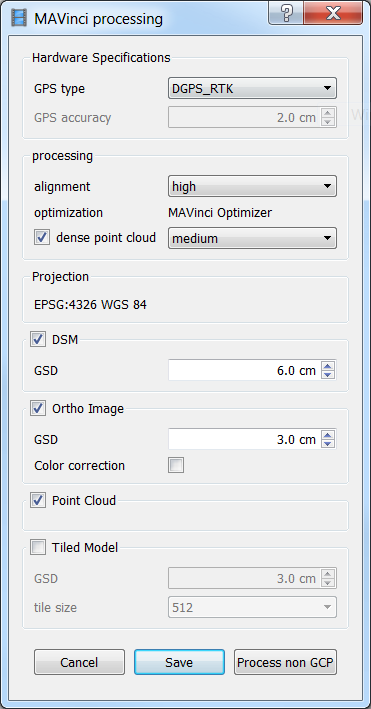Enable the Tiled Model checkbox

pos(38,547)
